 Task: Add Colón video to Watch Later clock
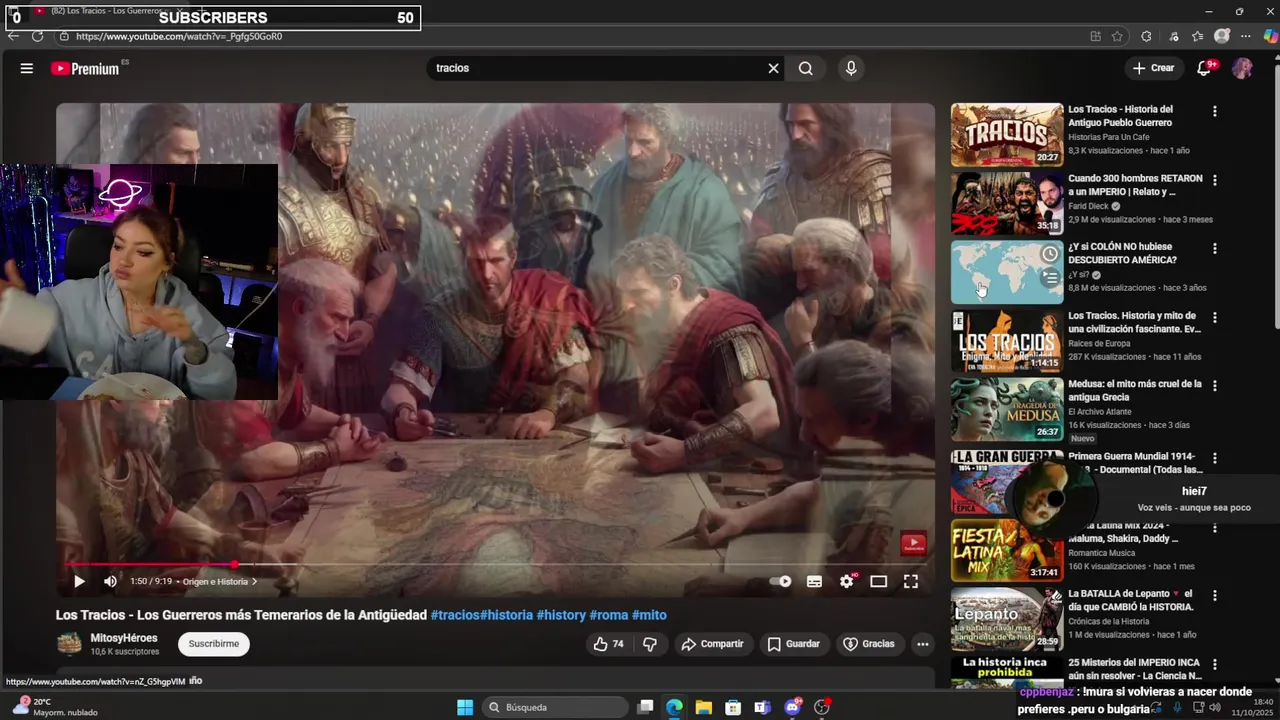(x=1049, y=254)
